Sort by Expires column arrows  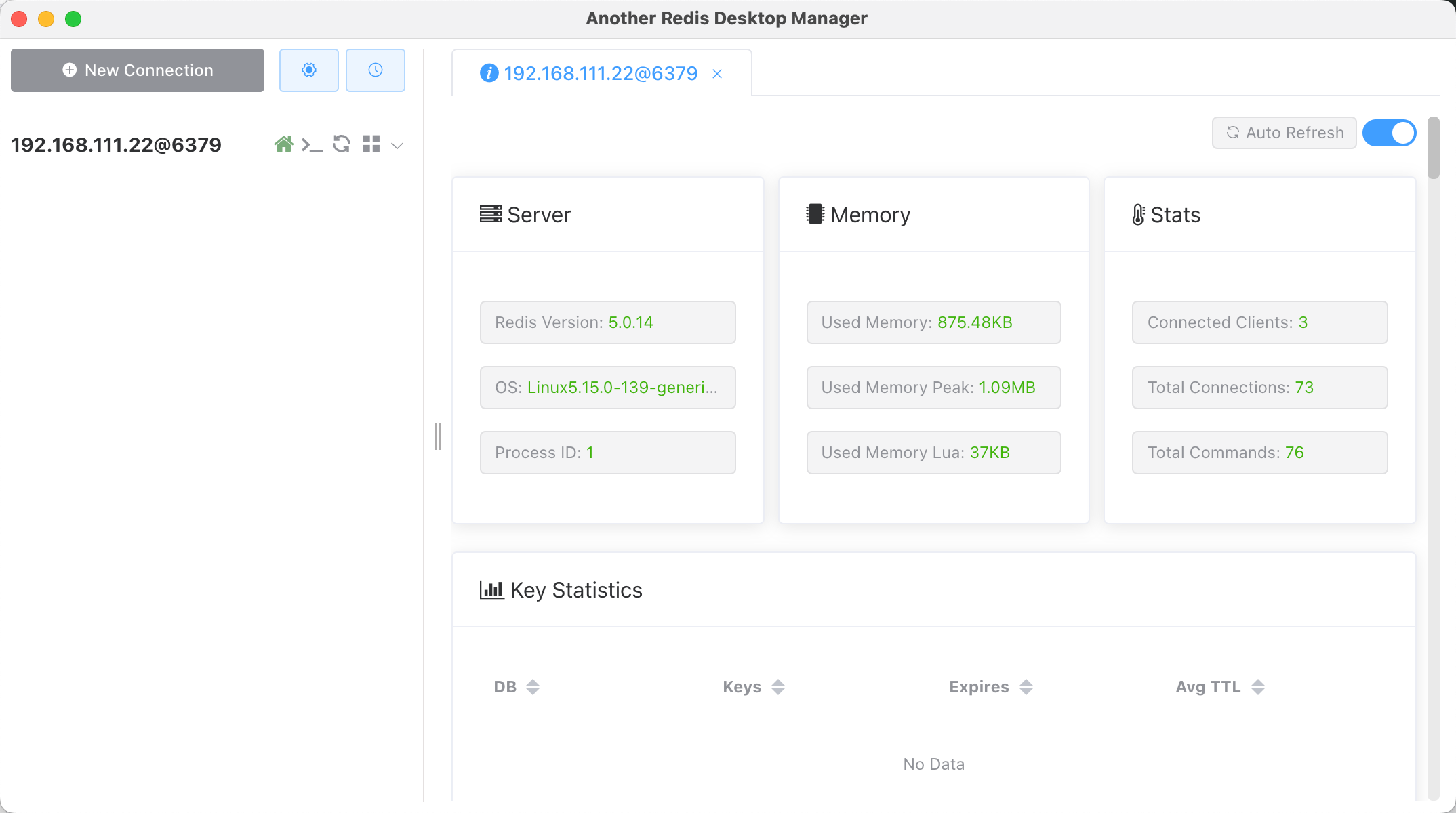coord(1026,687)
